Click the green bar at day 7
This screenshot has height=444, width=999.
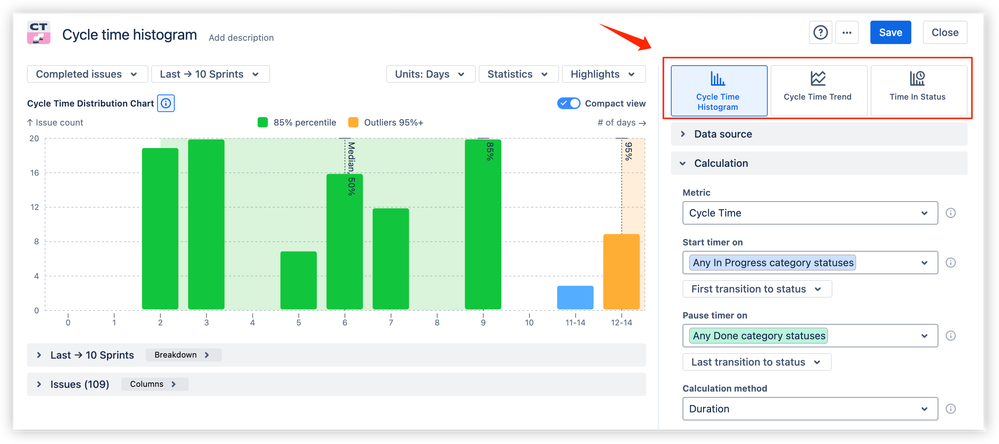point(391,259)
